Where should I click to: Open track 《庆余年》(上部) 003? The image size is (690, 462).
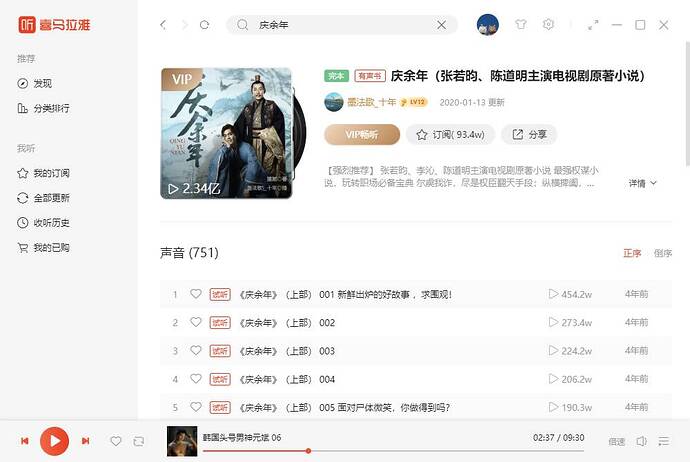click(x=286, y=351)
